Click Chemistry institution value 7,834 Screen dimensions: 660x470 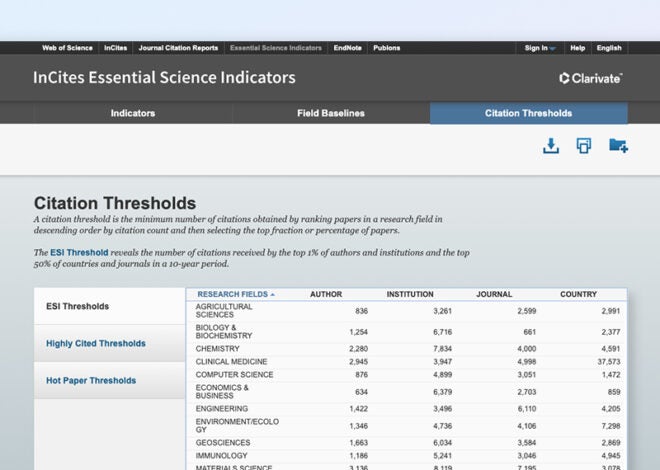(x=442, y=349)
